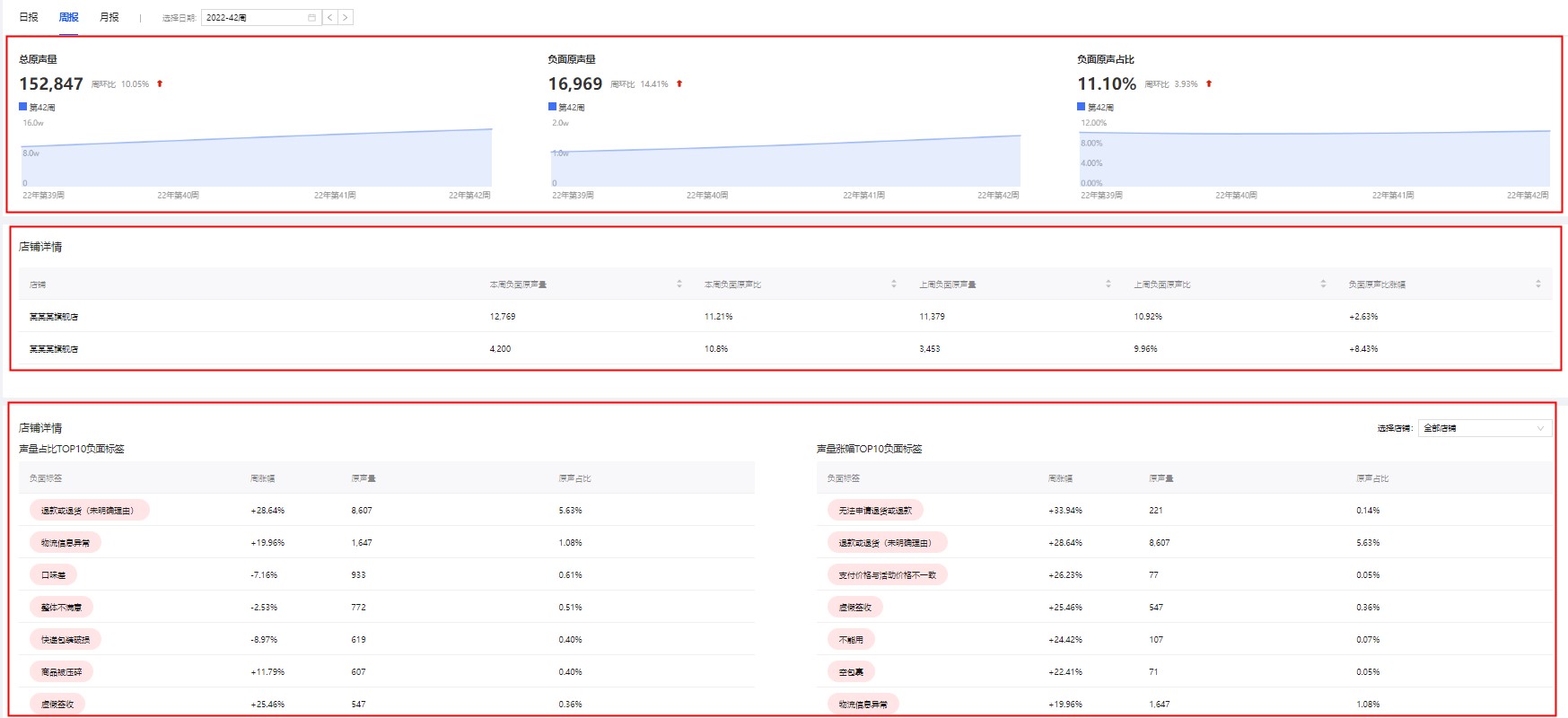Click the +33.94% weekly growth value
This screenshot has width=1568, height=718.
(x=1065, y=510)
